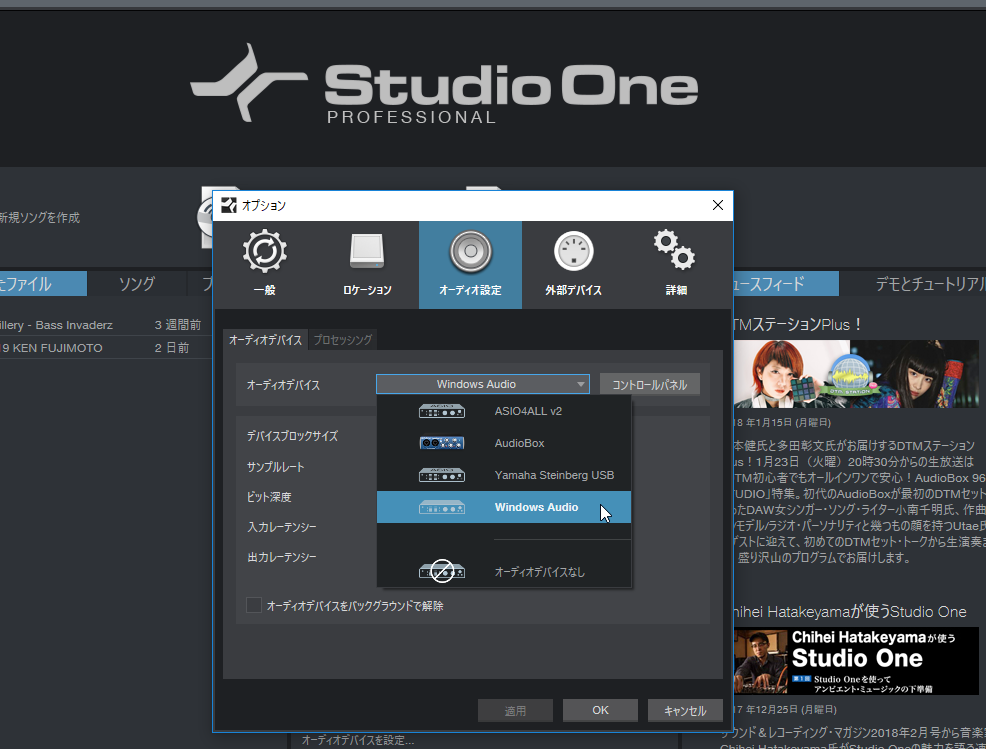The width and height of the screenshot is (986, 749).
Task: Select the Audio Setup (オーディオ設定) section
Action: [470, 265]
